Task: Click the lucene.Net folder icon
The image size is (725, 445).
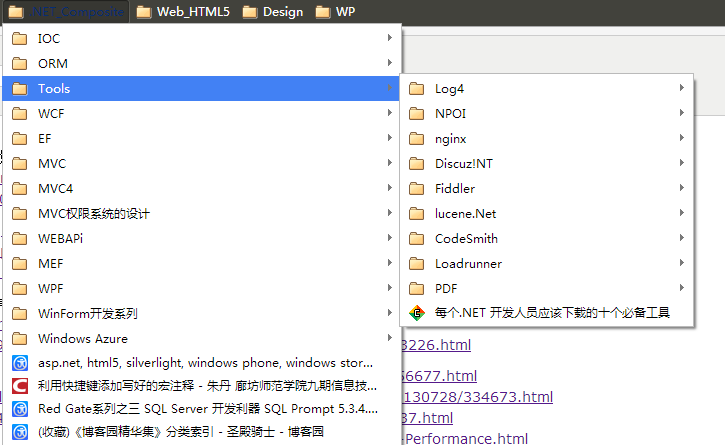Action: (417, 213)
